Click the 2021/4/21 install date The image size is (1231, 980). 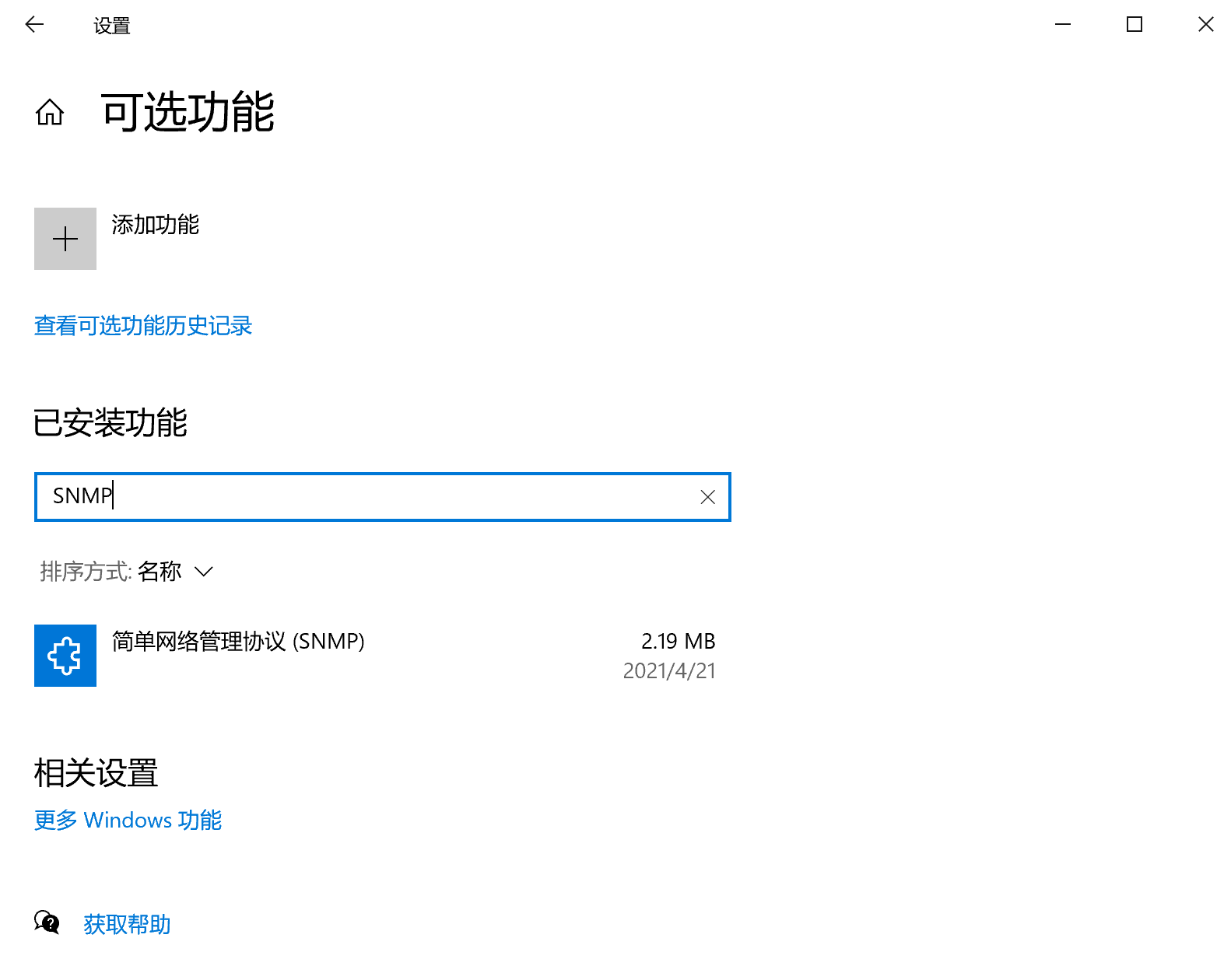tap(669, 671)
